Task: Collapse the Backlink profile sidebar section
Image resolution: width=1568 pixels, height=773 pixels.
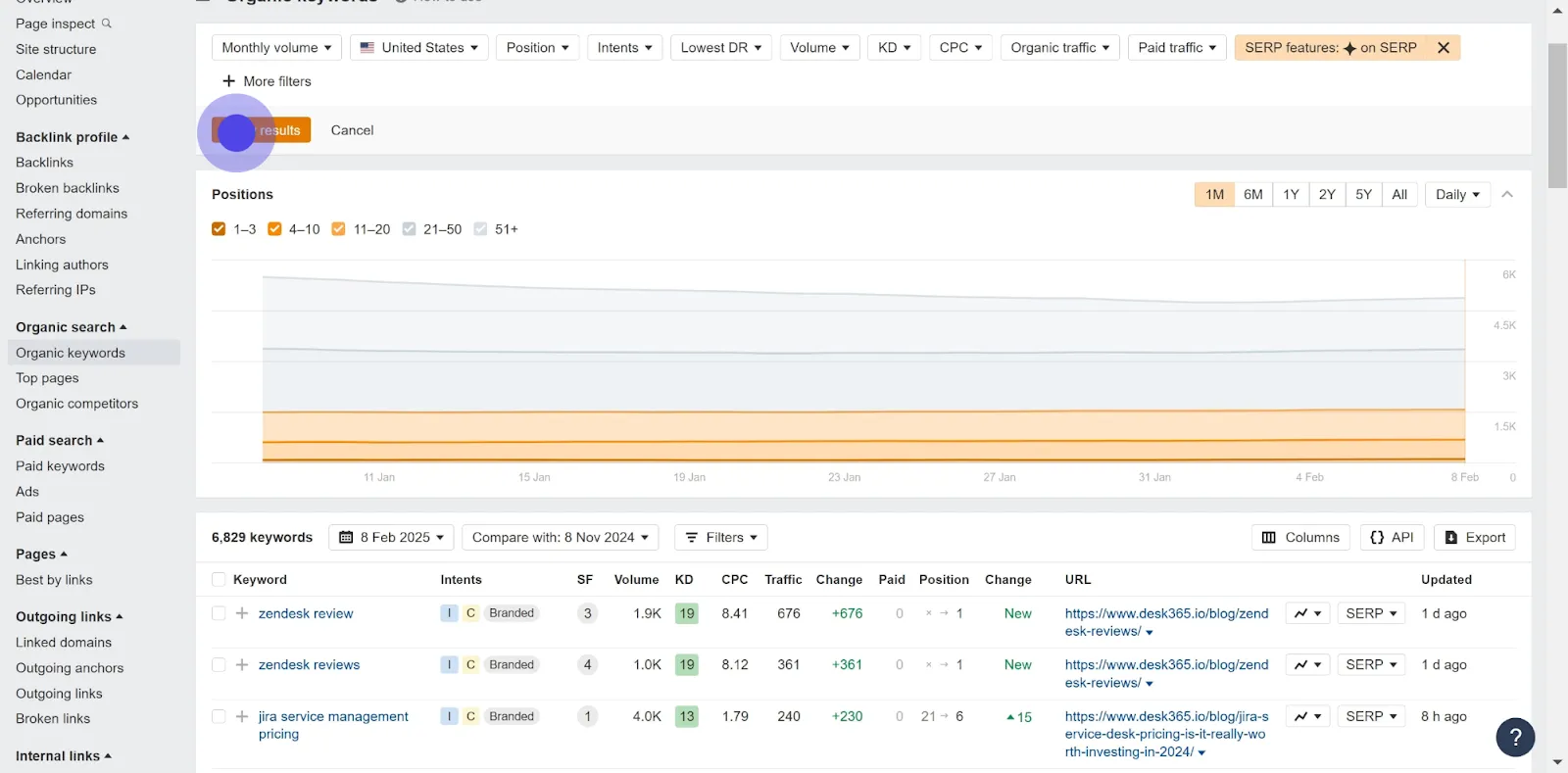Action: [73, 137]
